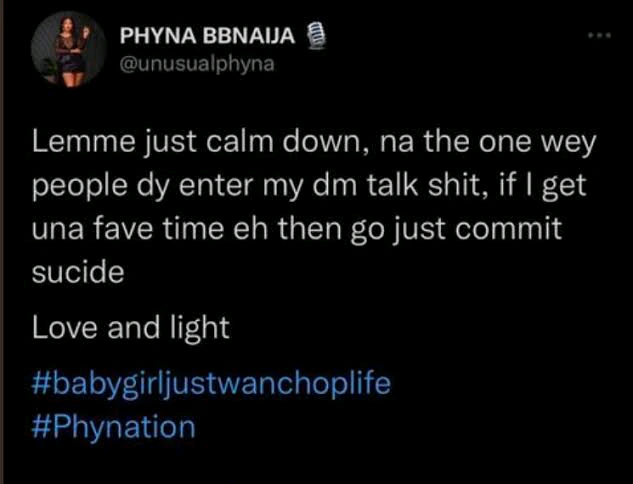Screen dimensions: 633x484
Task: Click the PHYNA BBNAIJA display name
Action: tap(207, 37)
